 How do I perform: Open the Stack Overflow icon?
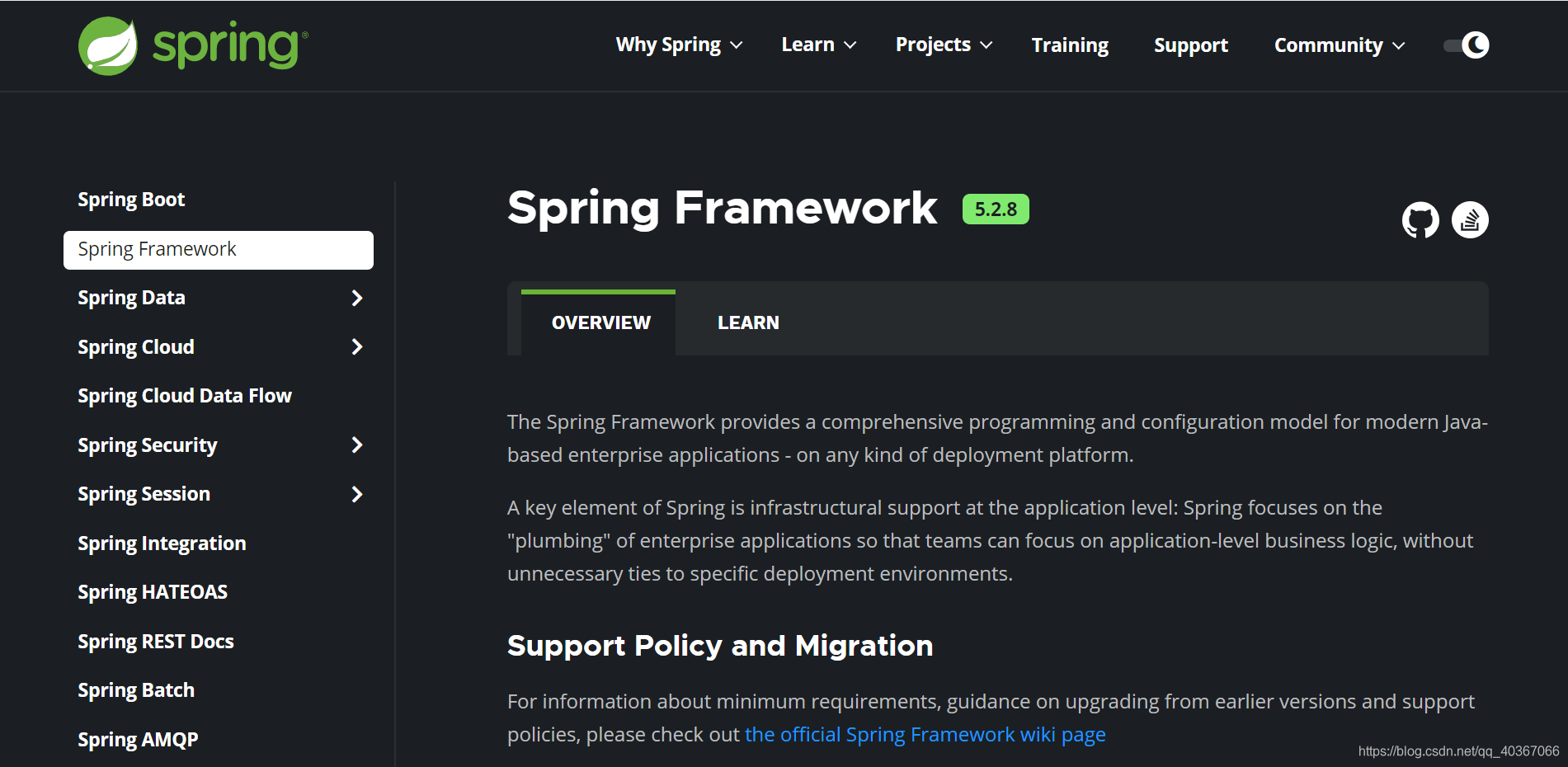click(1470, 220)
